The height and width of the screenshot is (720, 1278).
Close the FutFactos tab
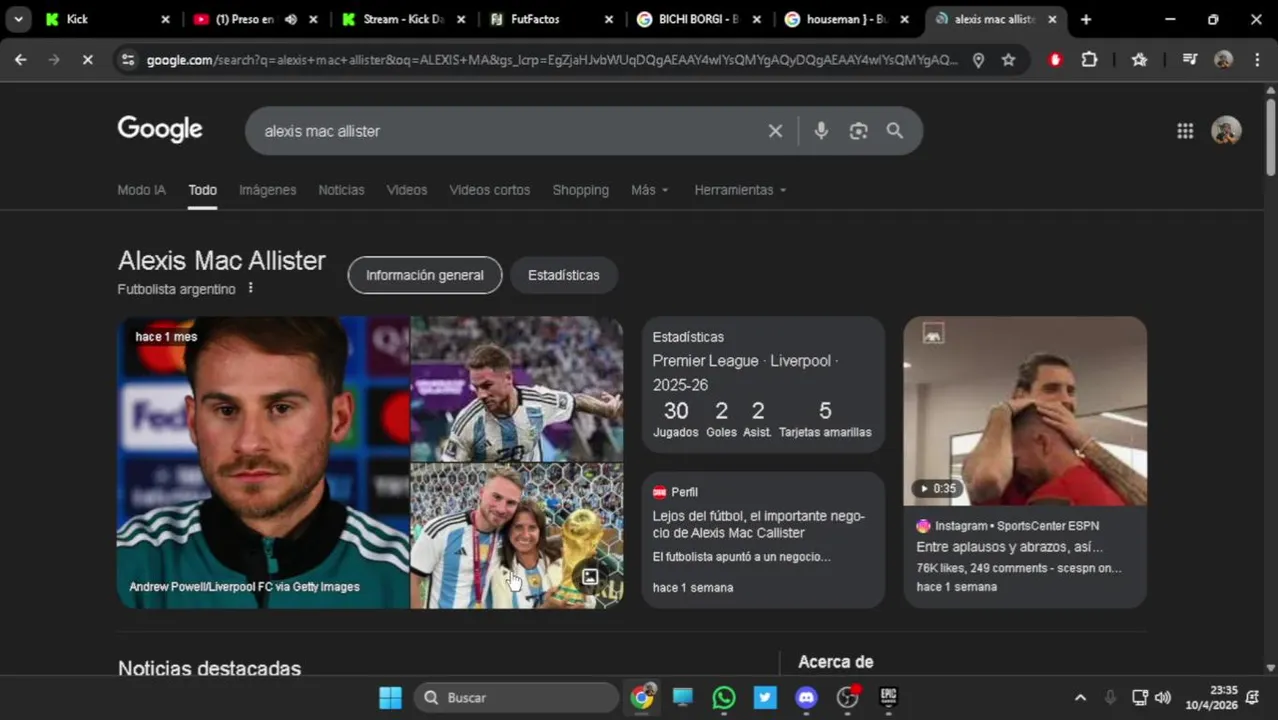click(x=609, y=19)
